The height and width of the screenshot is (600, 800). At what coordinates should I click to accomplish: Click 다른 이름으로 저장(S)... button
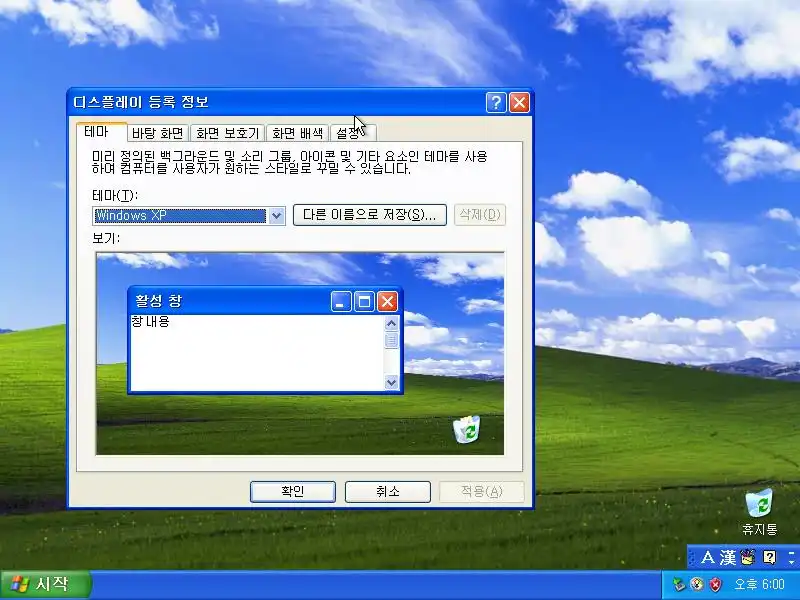[370, 215]
